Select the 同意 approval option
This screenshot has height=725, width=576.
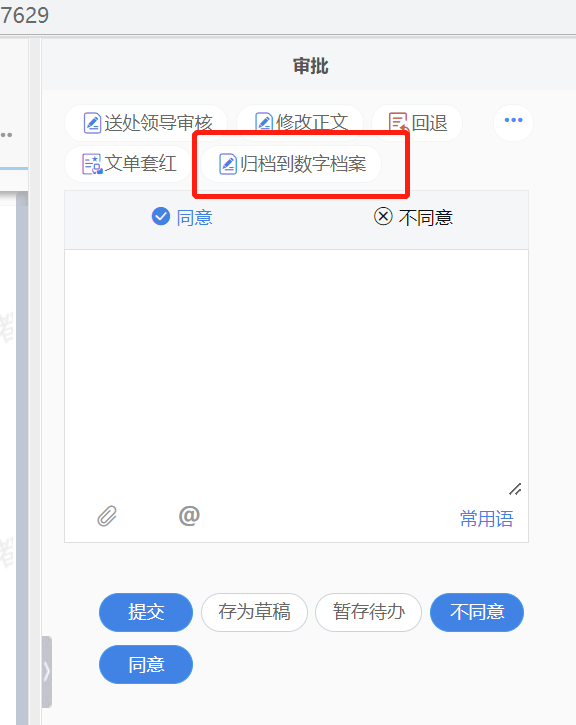pyautogui.click(x=182, y=217)
